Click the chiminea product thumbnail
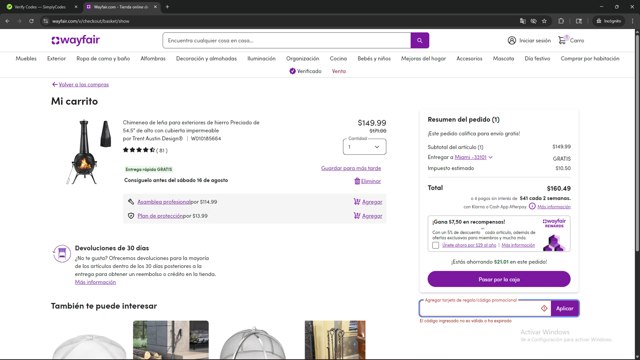This screenshot has width=640, height=360. pos(88,151)
